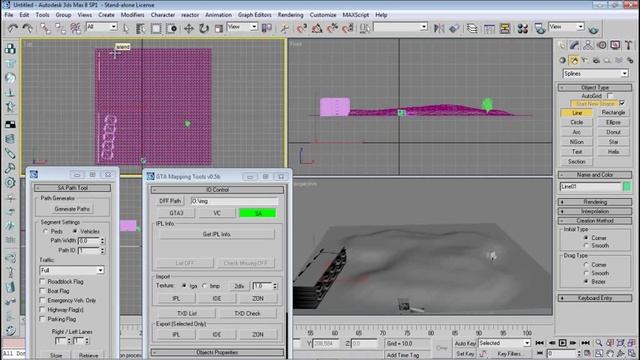Open the Traffic Full dropdown

tap(72, 270)
